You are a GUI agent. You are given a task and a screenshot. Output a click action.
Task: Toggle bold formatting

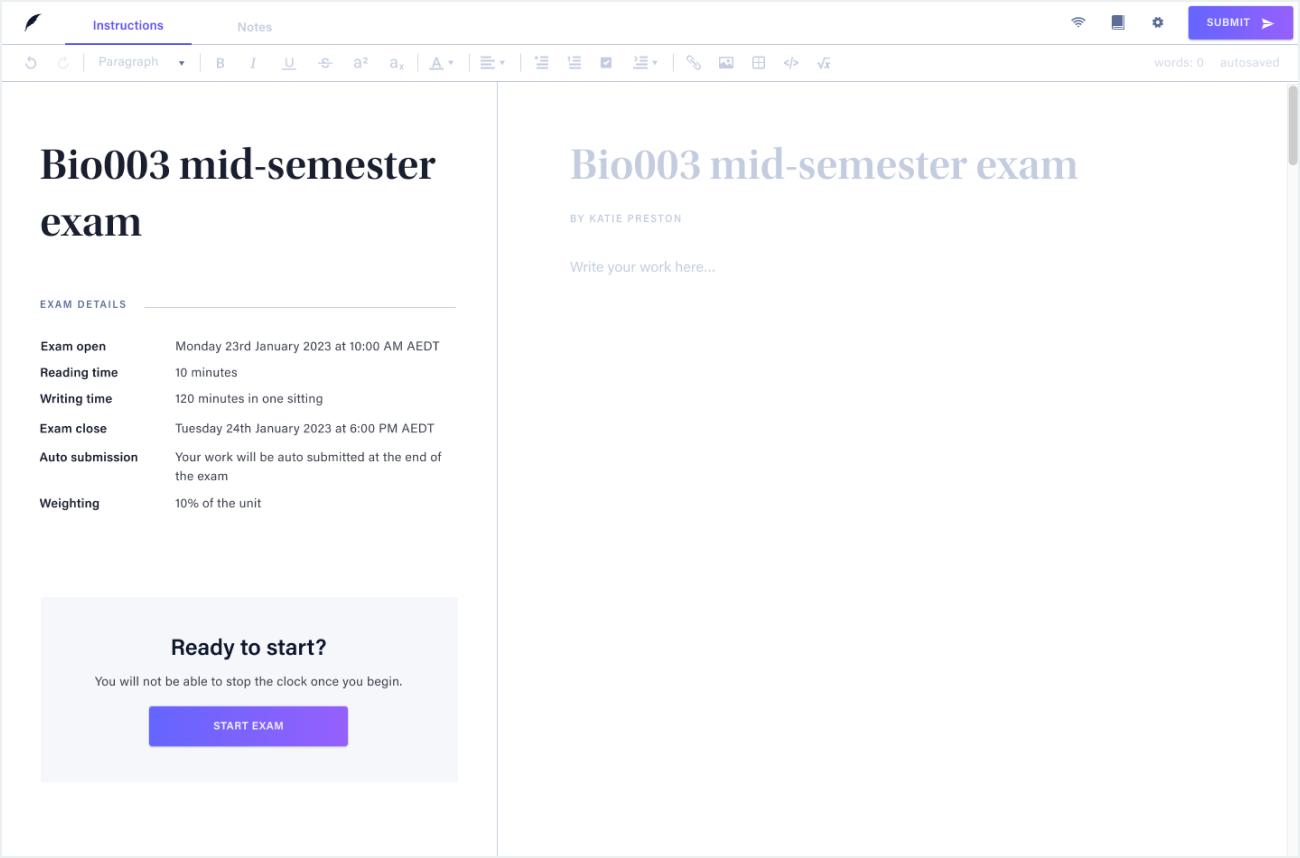click(220, 63)
